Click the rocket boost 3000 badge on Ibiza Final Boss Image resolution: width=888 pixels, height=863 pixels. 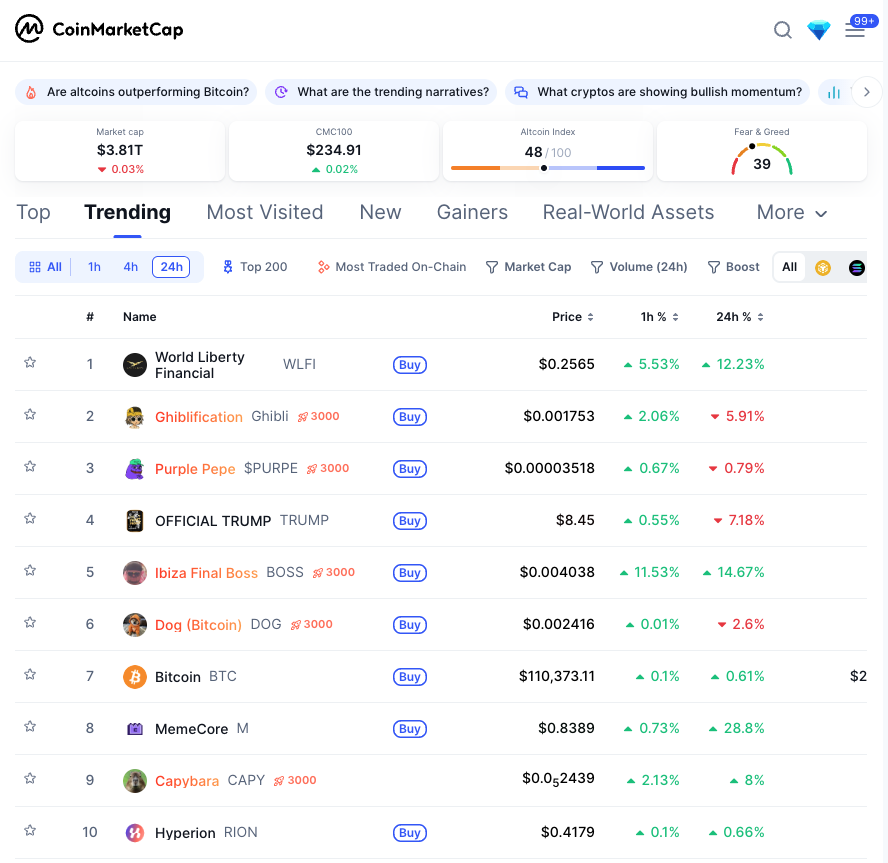tap(334, 572)
